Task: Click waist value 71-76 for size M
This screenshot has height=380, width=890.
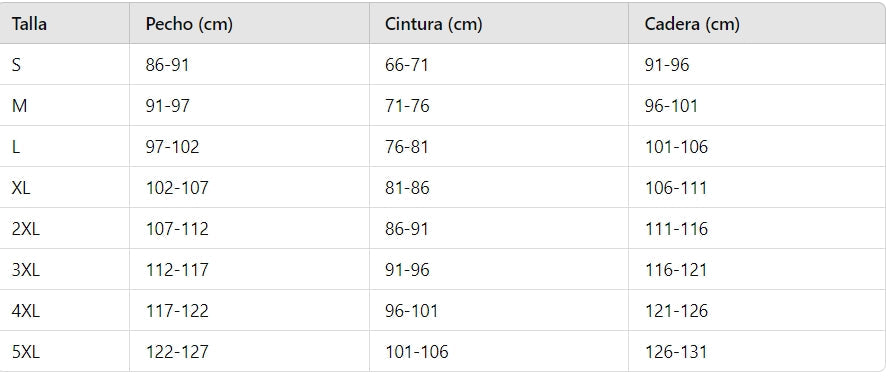Action: pyautogui.click(x=407, y=106)
